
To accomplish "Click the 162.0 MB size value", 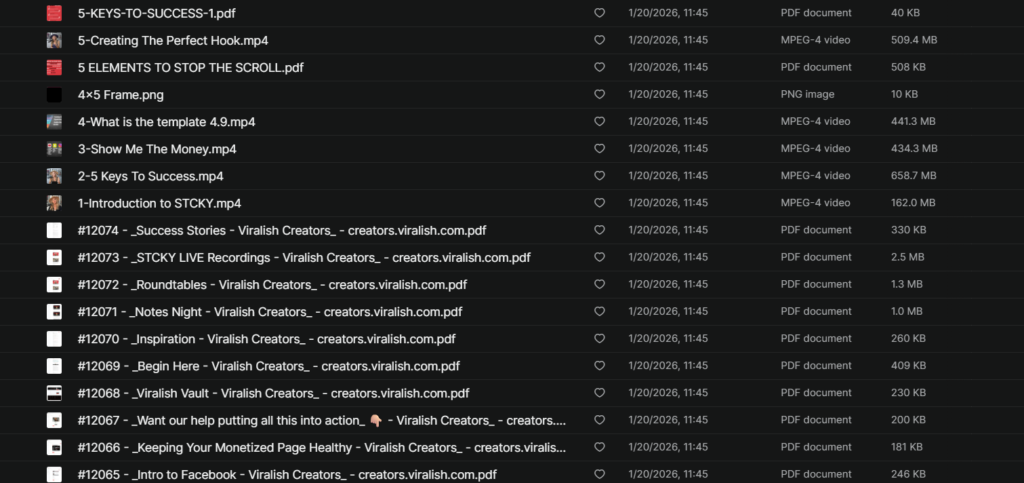I will 913,203.
